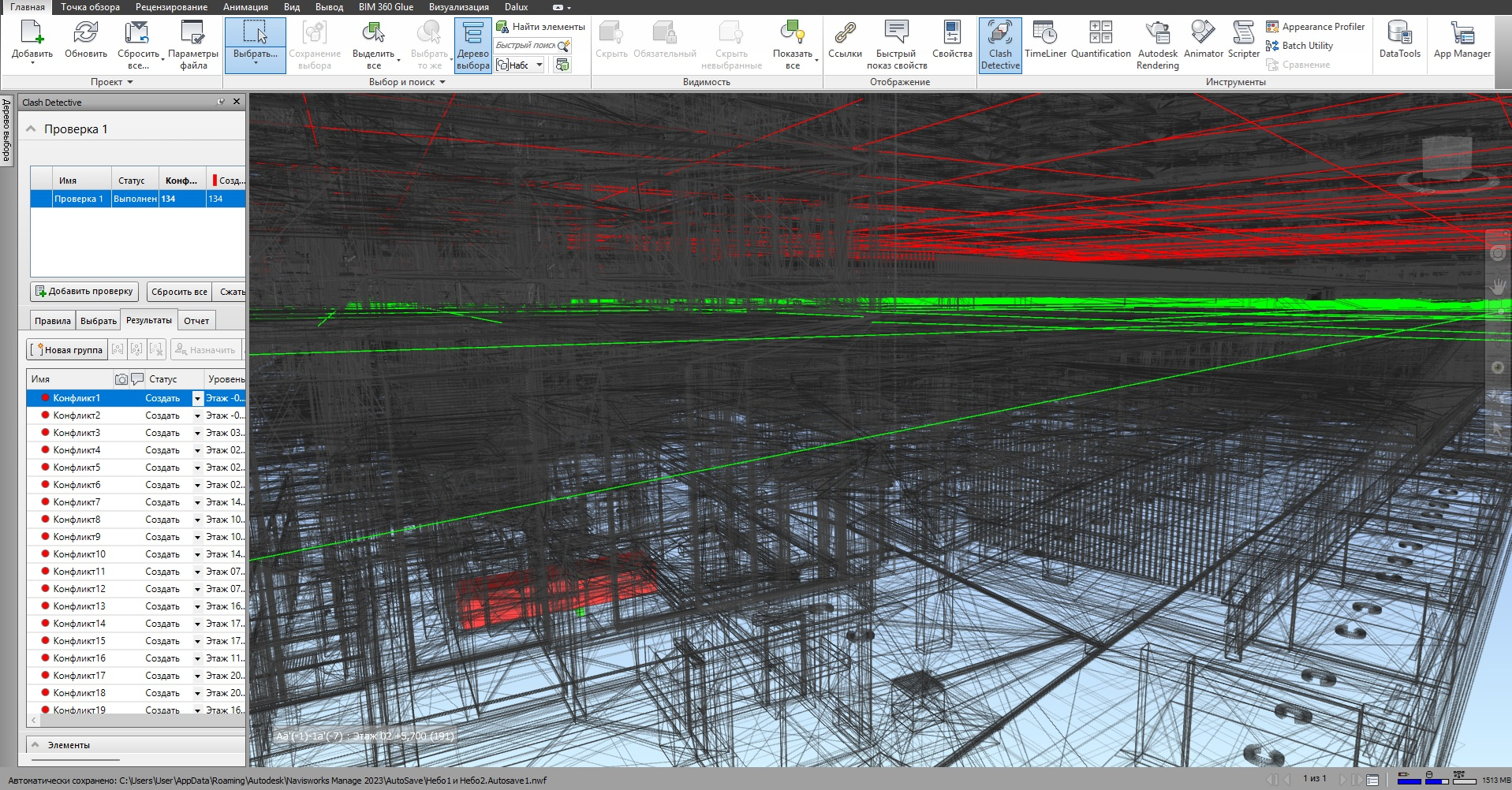Click the Скрыть невыбранные icon
The image size is (1512, 790).
tap(731, 33)
